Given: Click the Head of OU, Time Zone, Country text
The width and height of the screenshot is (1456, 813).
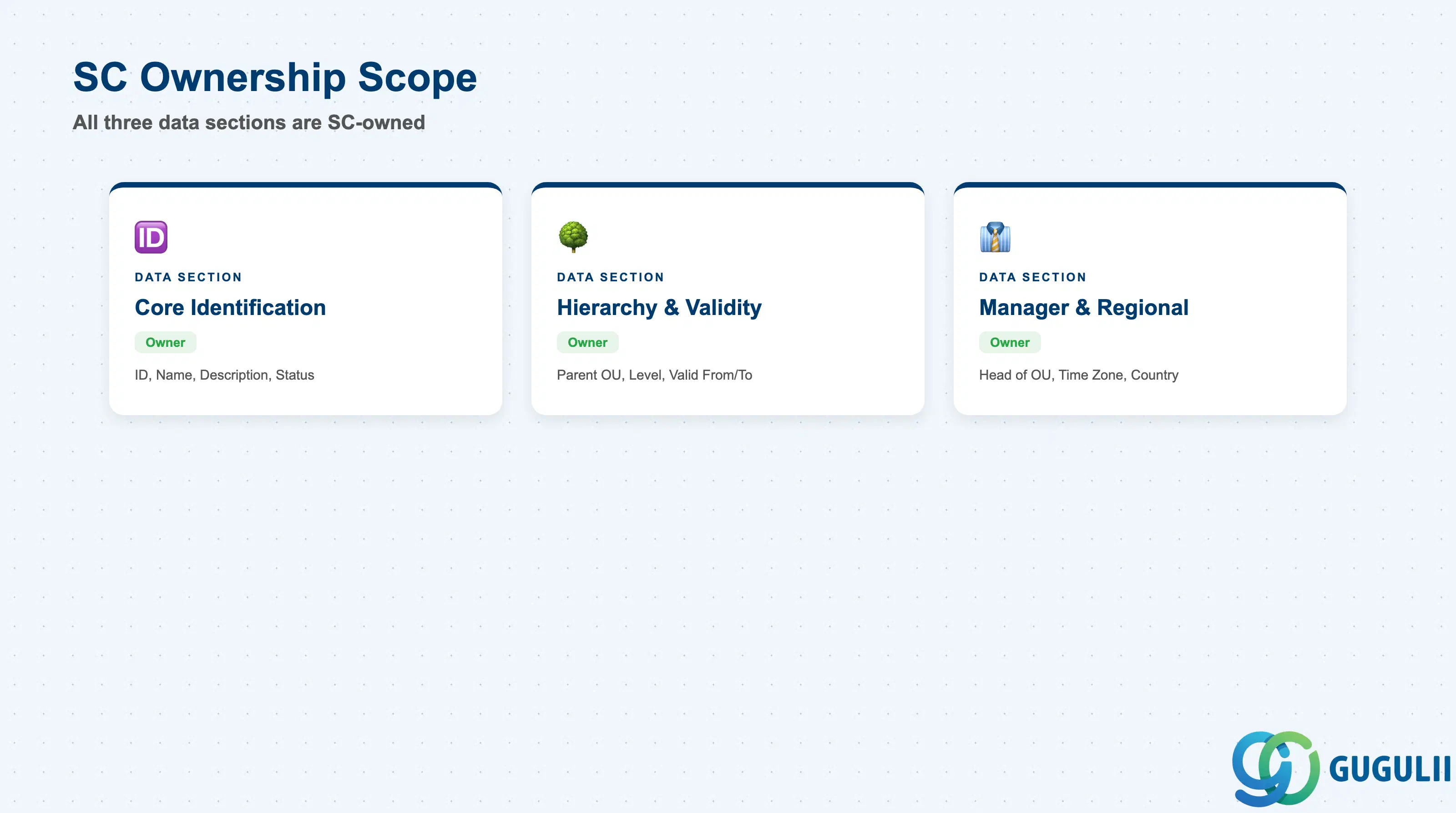Looking at the screenshot, I should pos(1078,375).
